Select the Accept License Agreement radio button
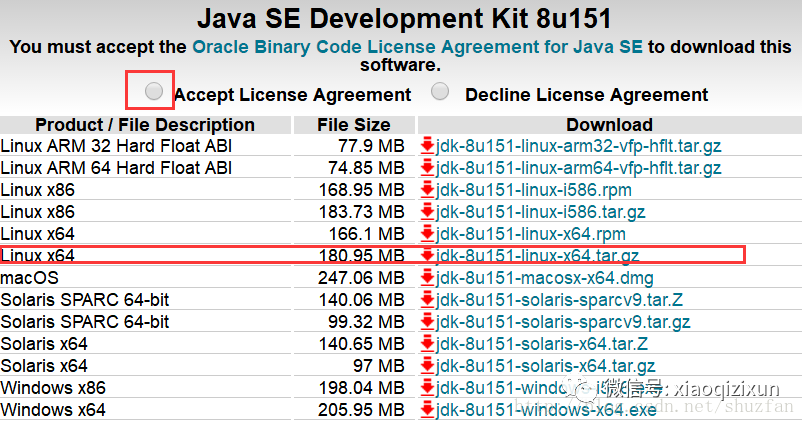This screenshot has height=426, width=805. [x=154, y=91]
